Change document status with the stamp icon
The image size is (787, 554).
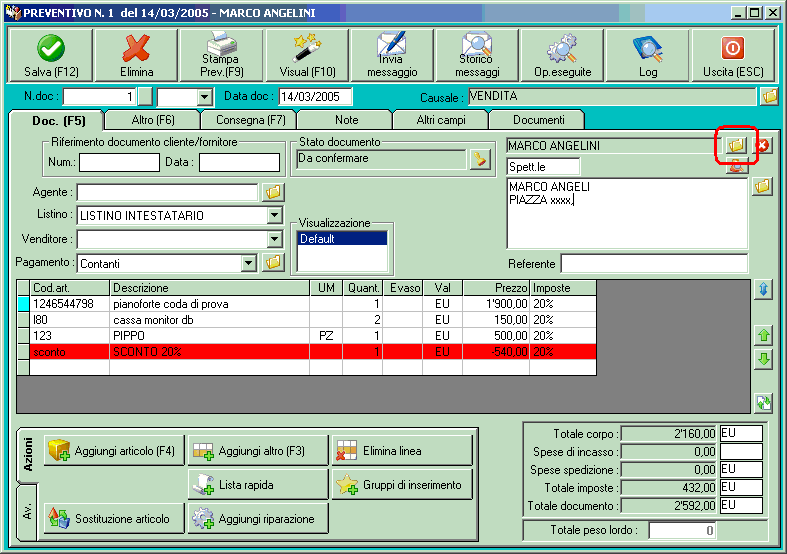(x=480, y=159)
